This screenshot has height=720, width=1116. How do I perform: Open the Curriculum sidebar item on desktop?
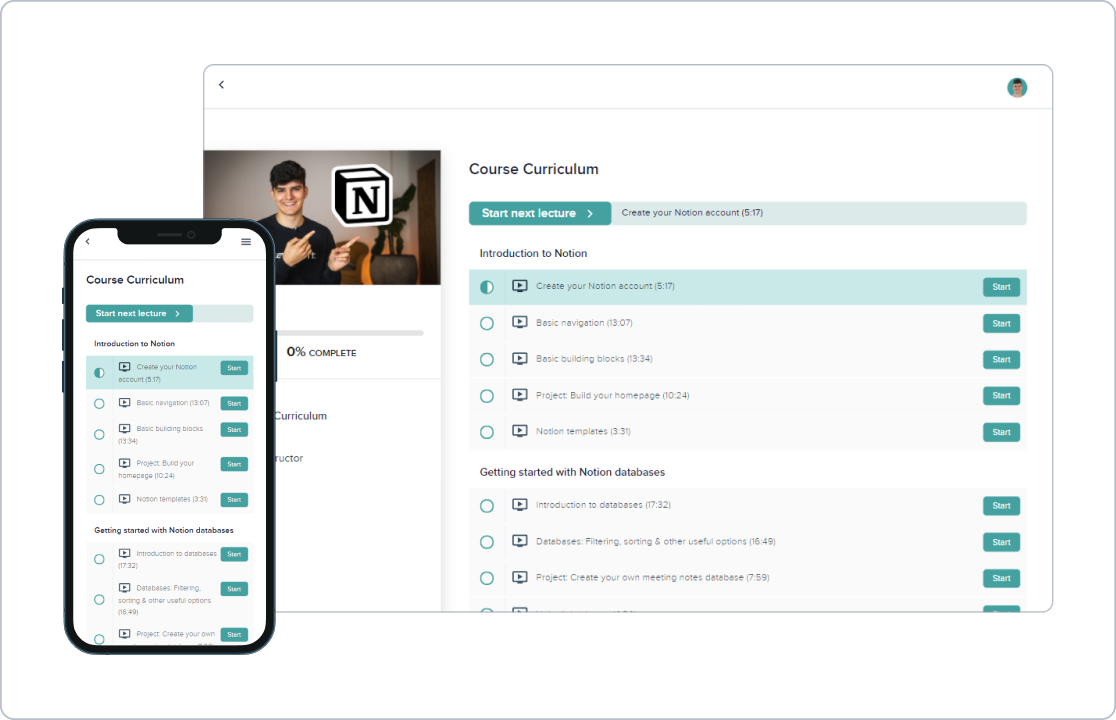[300, 415]
